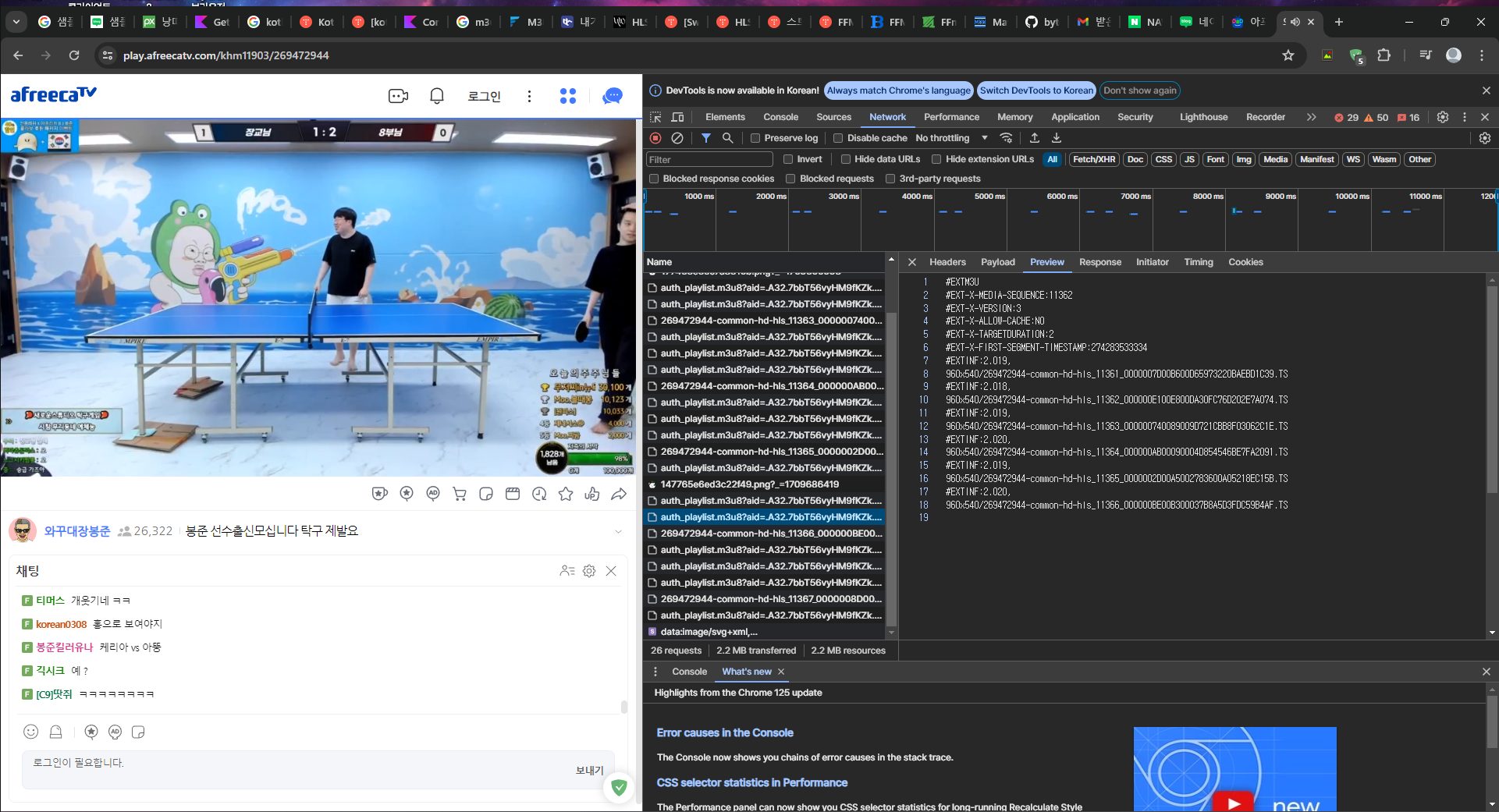Screen dimensions: 1499x812
Task: Click the network Filter input field
Action: [709, 159]
